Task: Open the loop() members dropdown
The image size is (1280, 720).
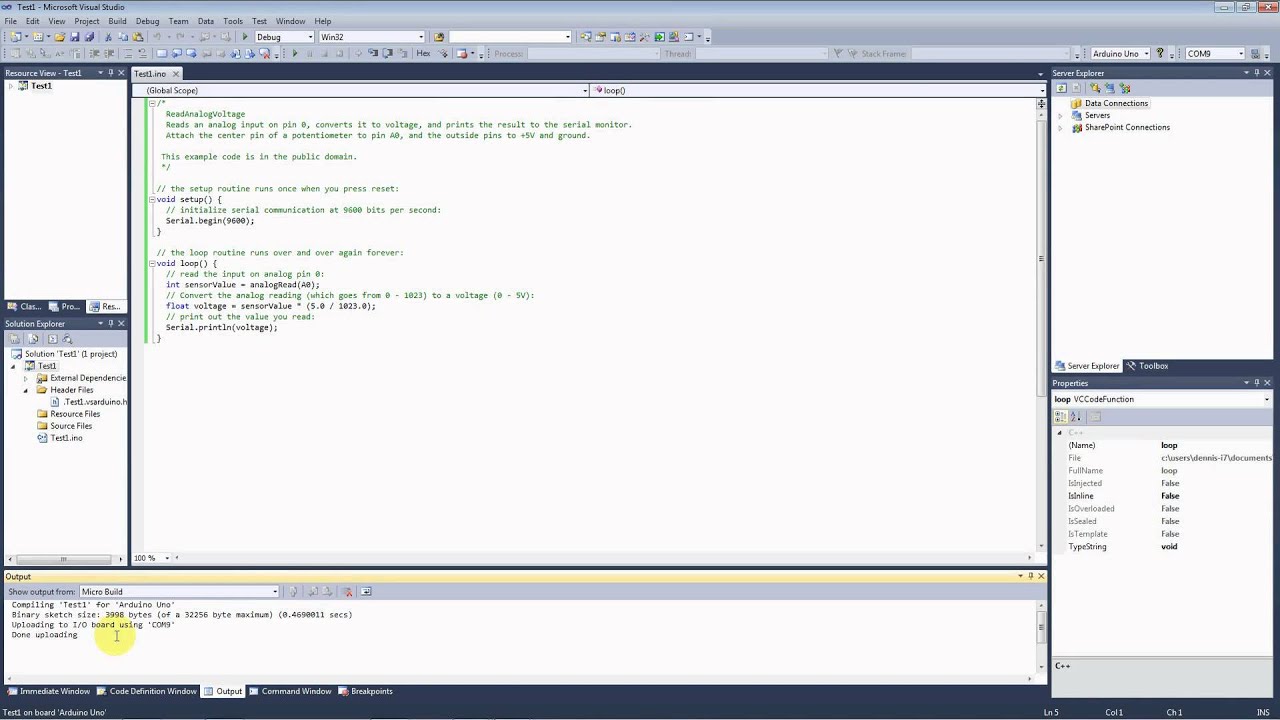Action: click(x=1041, y=91)
